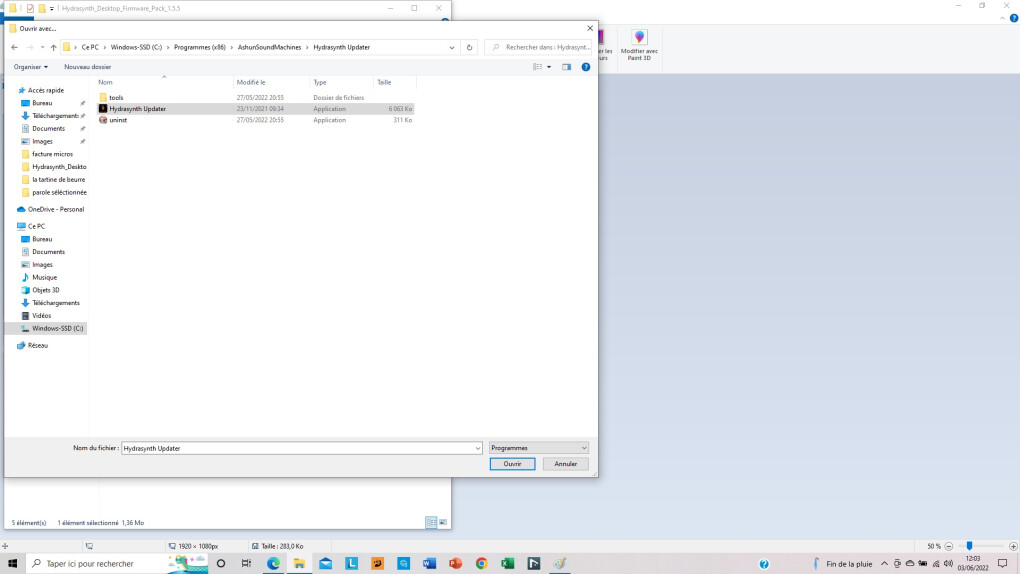Open Objets 3D under Ce PC
This screenshot has width=1020, height=574.
point(46,290)
